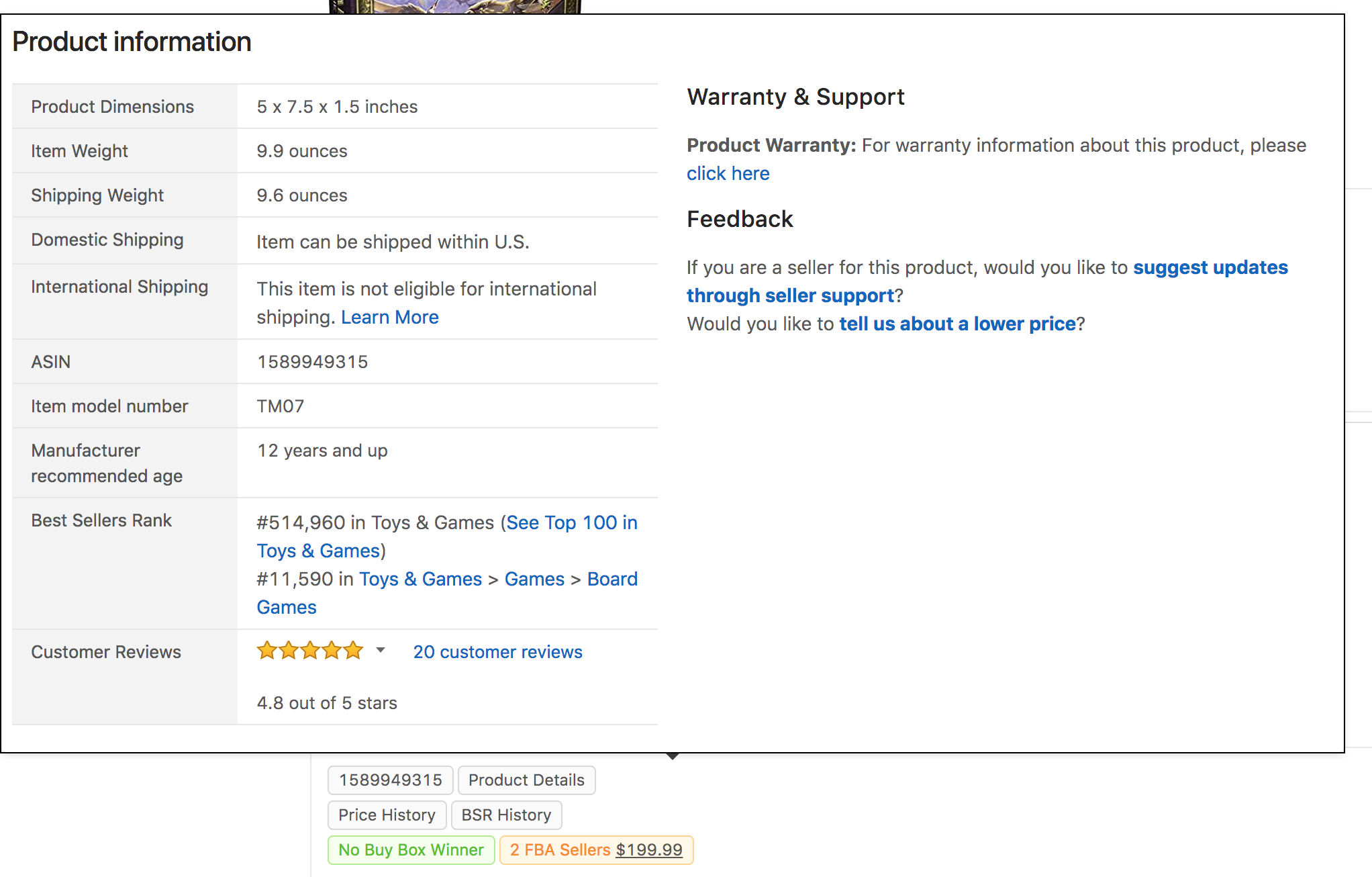Open See Top 100 in Toys & Games
Viewport: 1372px width, 877px height.
click(447, 537)
